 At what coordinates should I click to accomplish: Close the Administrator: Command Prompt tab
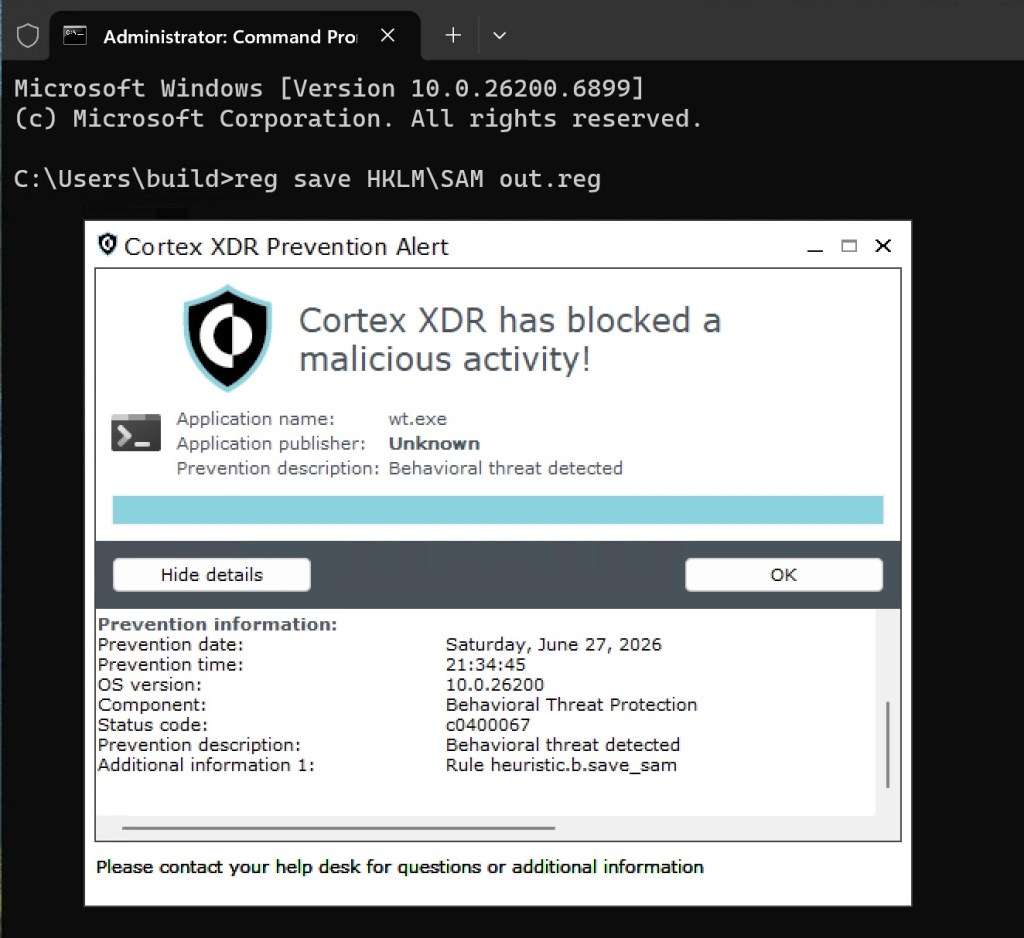(387, 35)
